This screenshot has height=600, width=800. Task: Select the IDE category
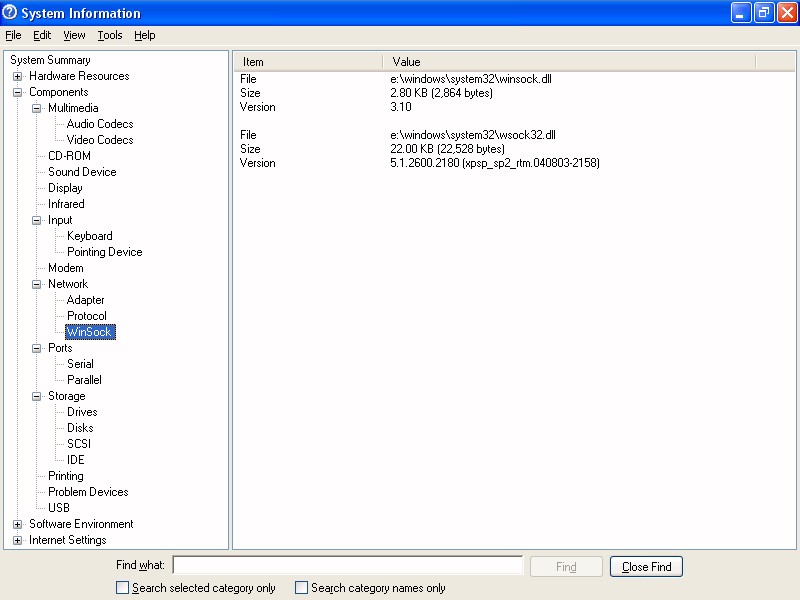[76, 460]
